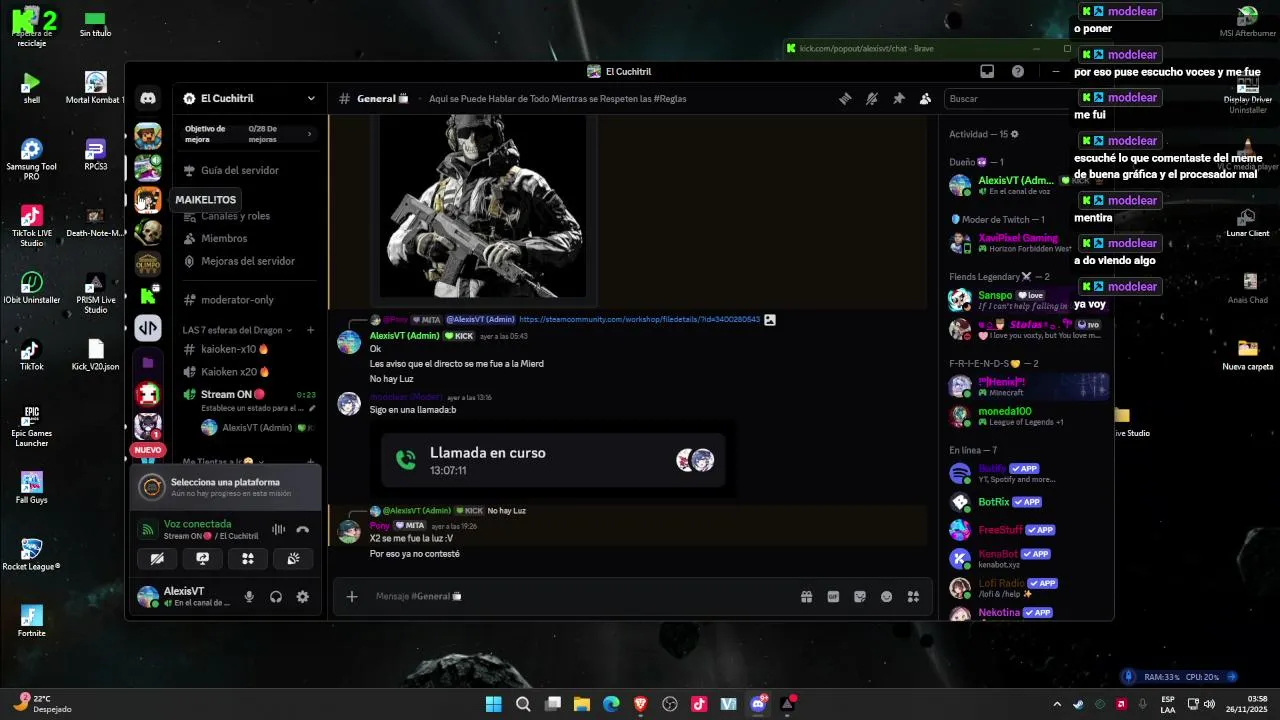
Task: Open Guía del servidor
Action: pyautogui.click(x=240, y=170)
